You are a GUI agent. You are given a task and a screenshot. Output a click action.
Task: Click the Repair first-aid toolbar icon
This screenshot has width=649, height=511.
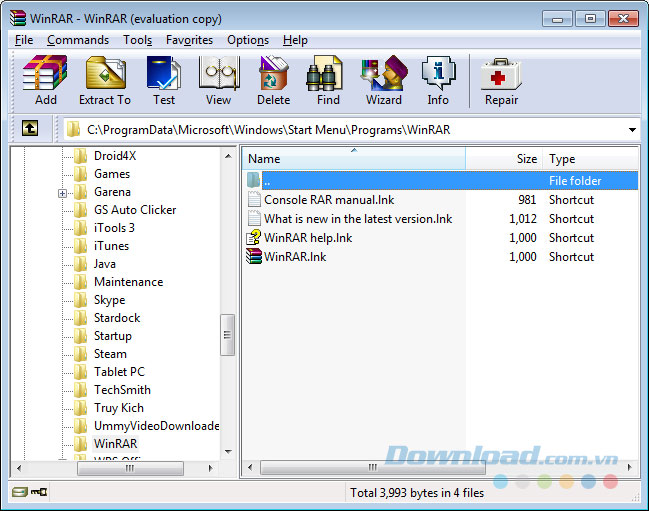pyautogui.click(x=501, y=74)
